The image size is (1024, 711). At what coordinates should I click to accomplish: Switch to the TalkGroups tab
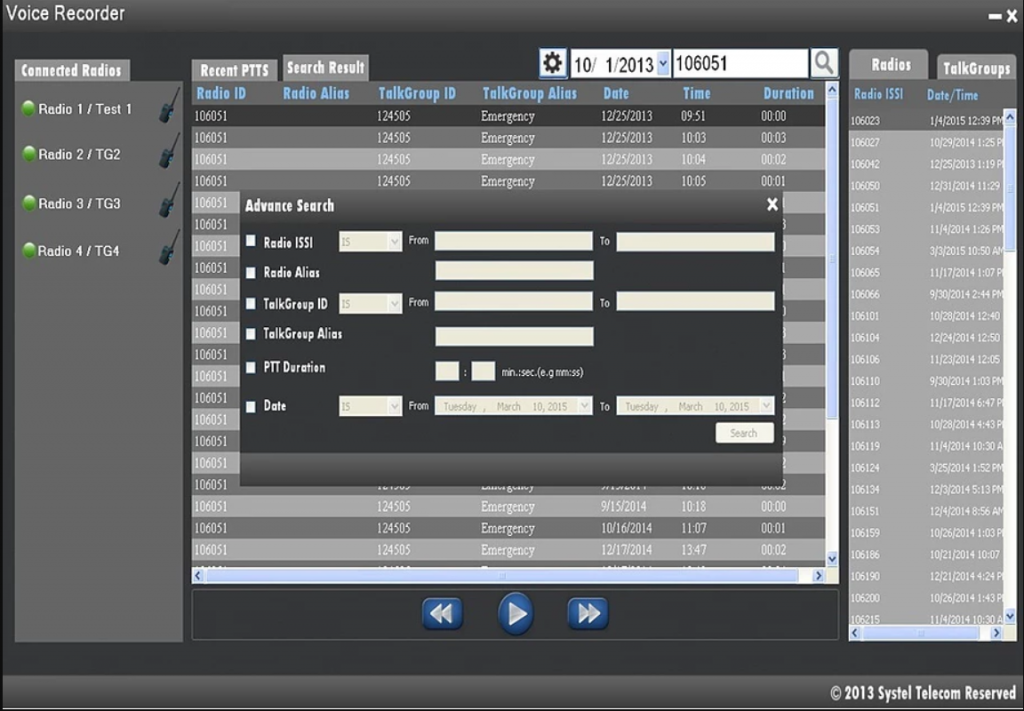(x=975, y=68)
